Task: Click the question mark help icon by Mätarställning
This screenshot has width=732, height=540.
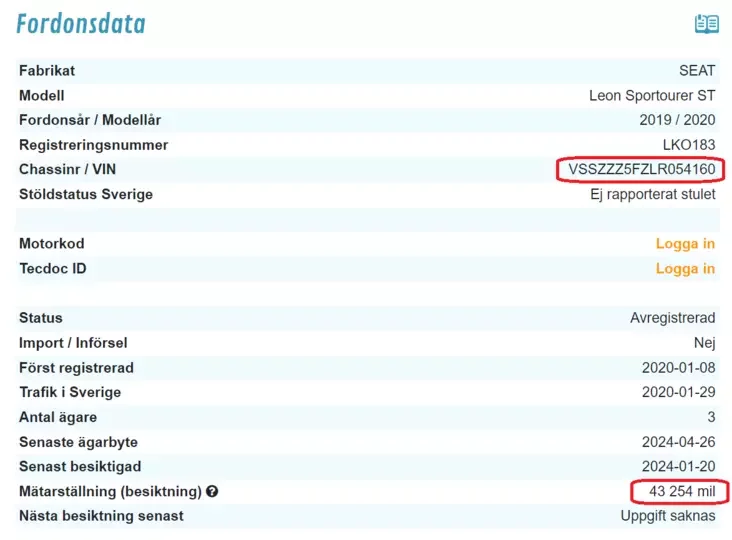Action: click(212, 492)
